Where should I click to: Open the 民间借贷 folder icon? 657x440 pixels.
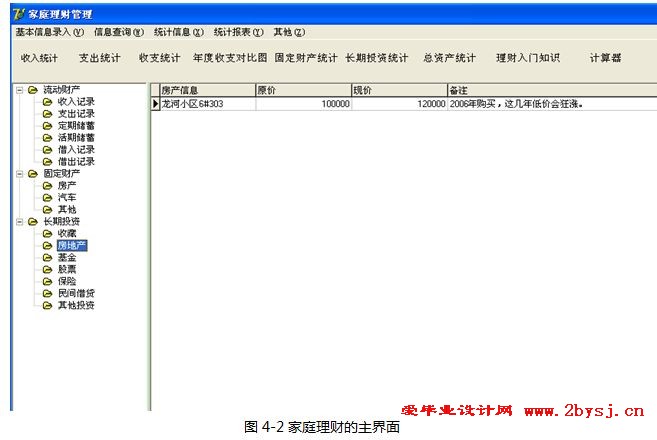pyautogui.click(x=47, y=294)
